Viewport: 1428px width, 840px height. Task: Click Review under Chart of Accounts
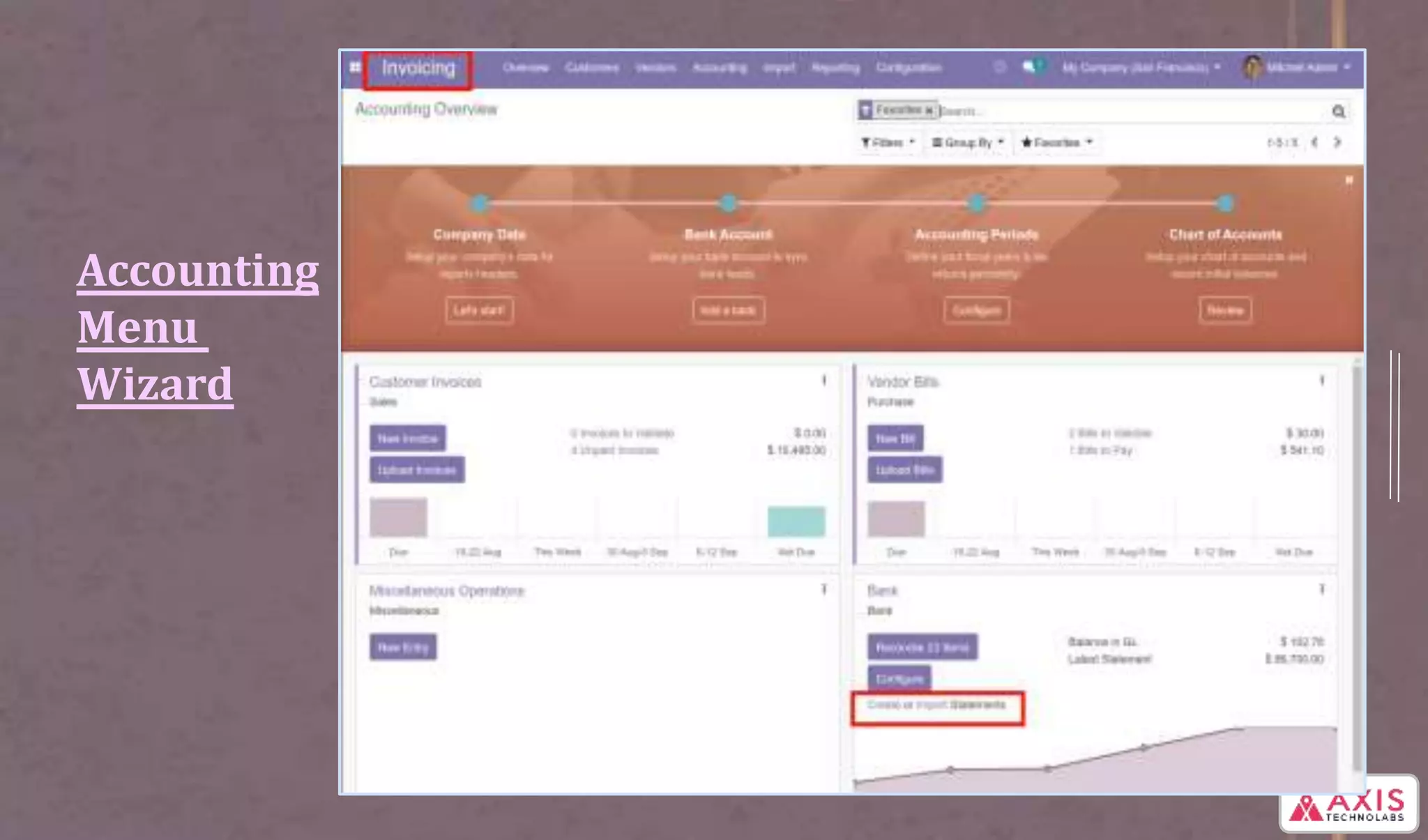(1225, 310)
